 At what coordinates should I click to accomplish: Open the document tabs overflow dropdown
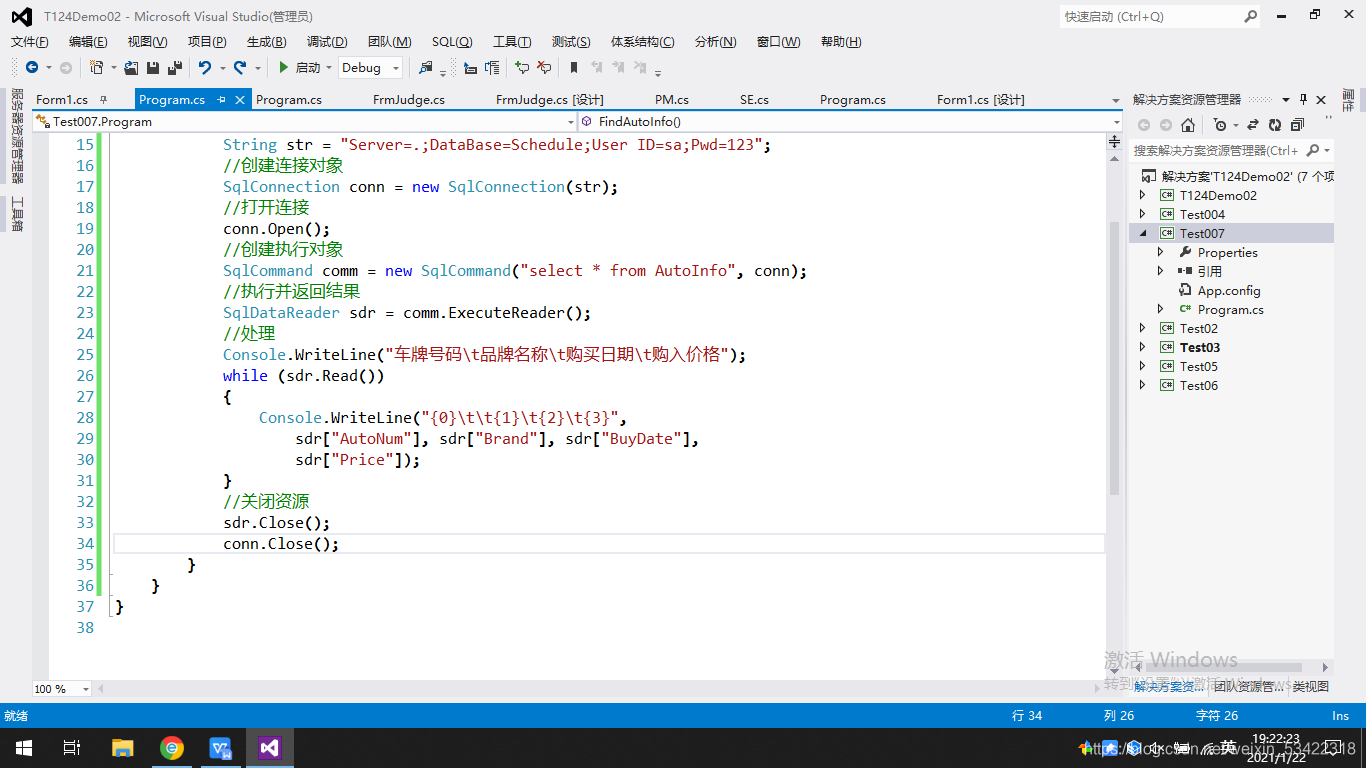(x=1116, y=100)
